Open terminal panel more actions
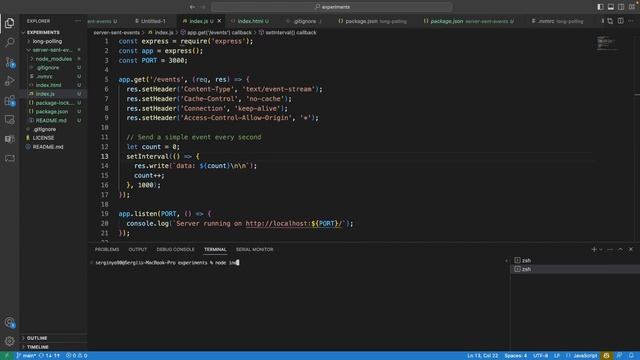640x360 pixels. pyautogui.click(x=610, y=249)
